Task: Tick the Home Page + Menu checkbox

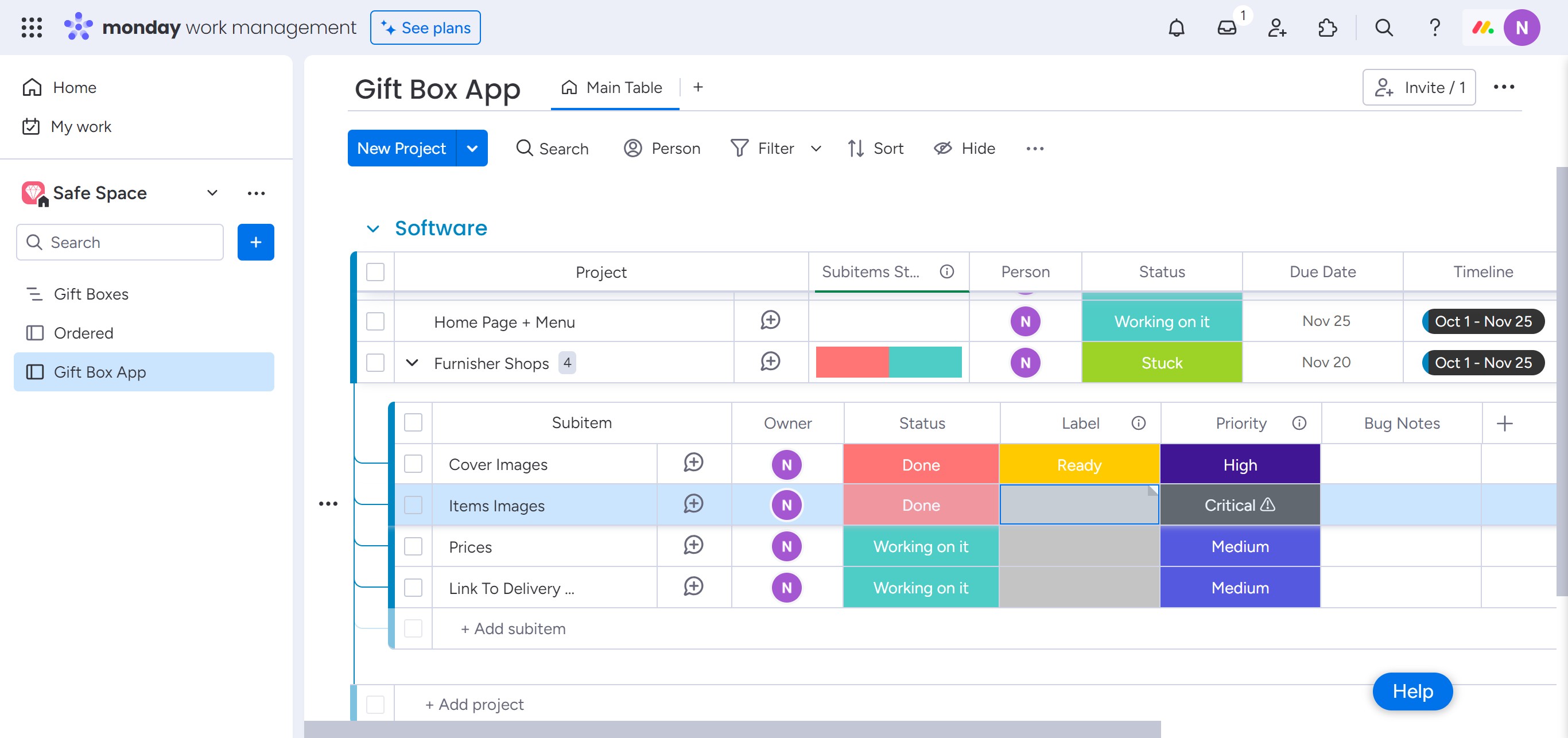Action: tap(375, 321)
